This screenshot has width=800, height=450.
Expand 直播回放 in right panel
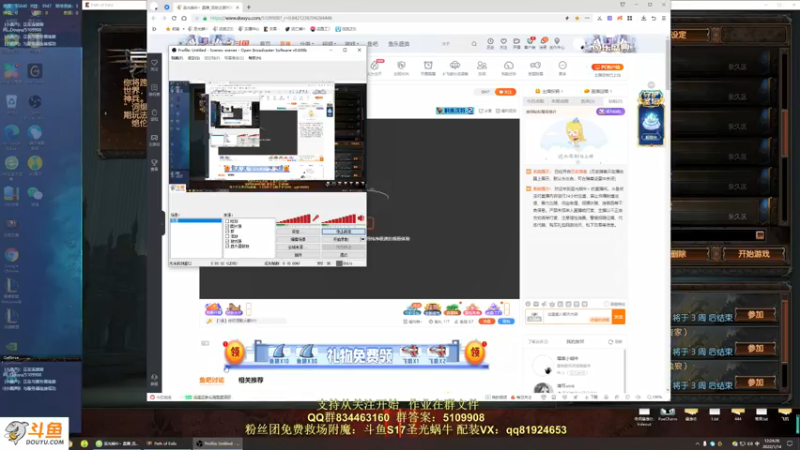597,91
